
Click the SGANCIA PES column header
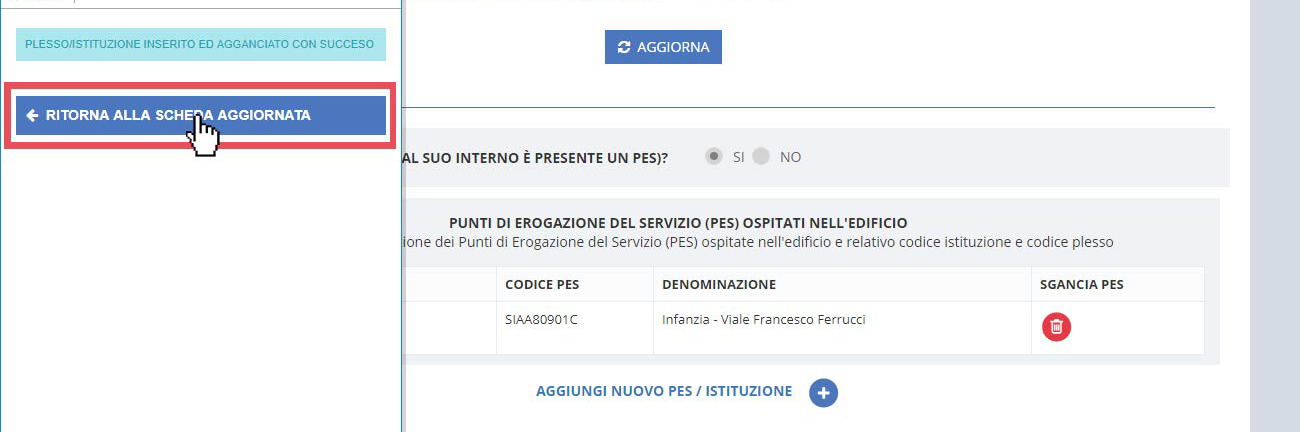point(1081,284)
